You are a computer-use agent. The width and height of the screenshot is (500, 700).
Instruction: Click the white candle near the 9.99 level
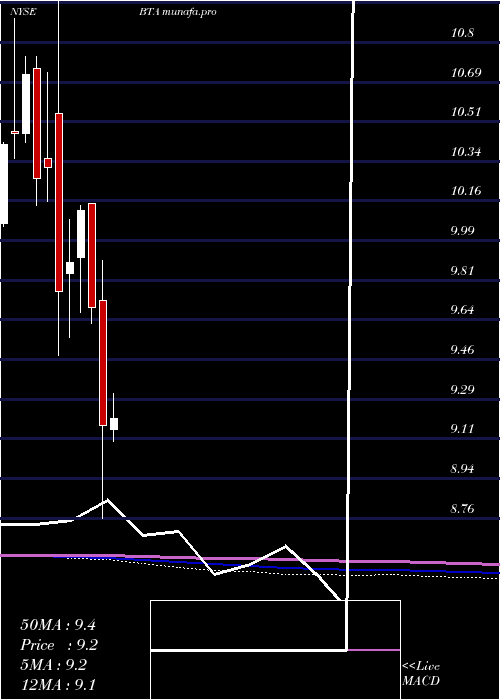[x=81, y=234]
